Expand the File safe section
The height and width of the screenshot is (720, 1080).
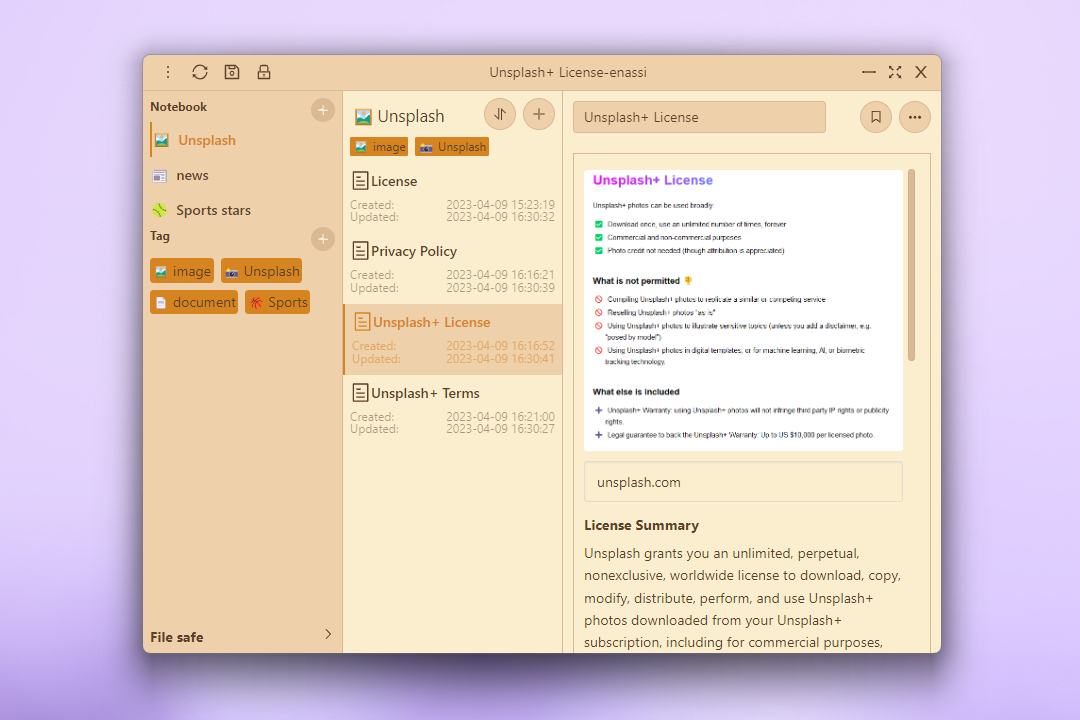coord(241,637)
